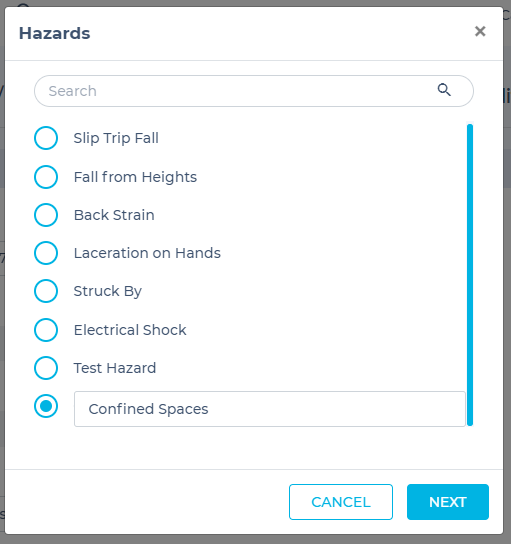
Task: Click the blue vertical list scrollbar
Action: click(x=470, y=275)
